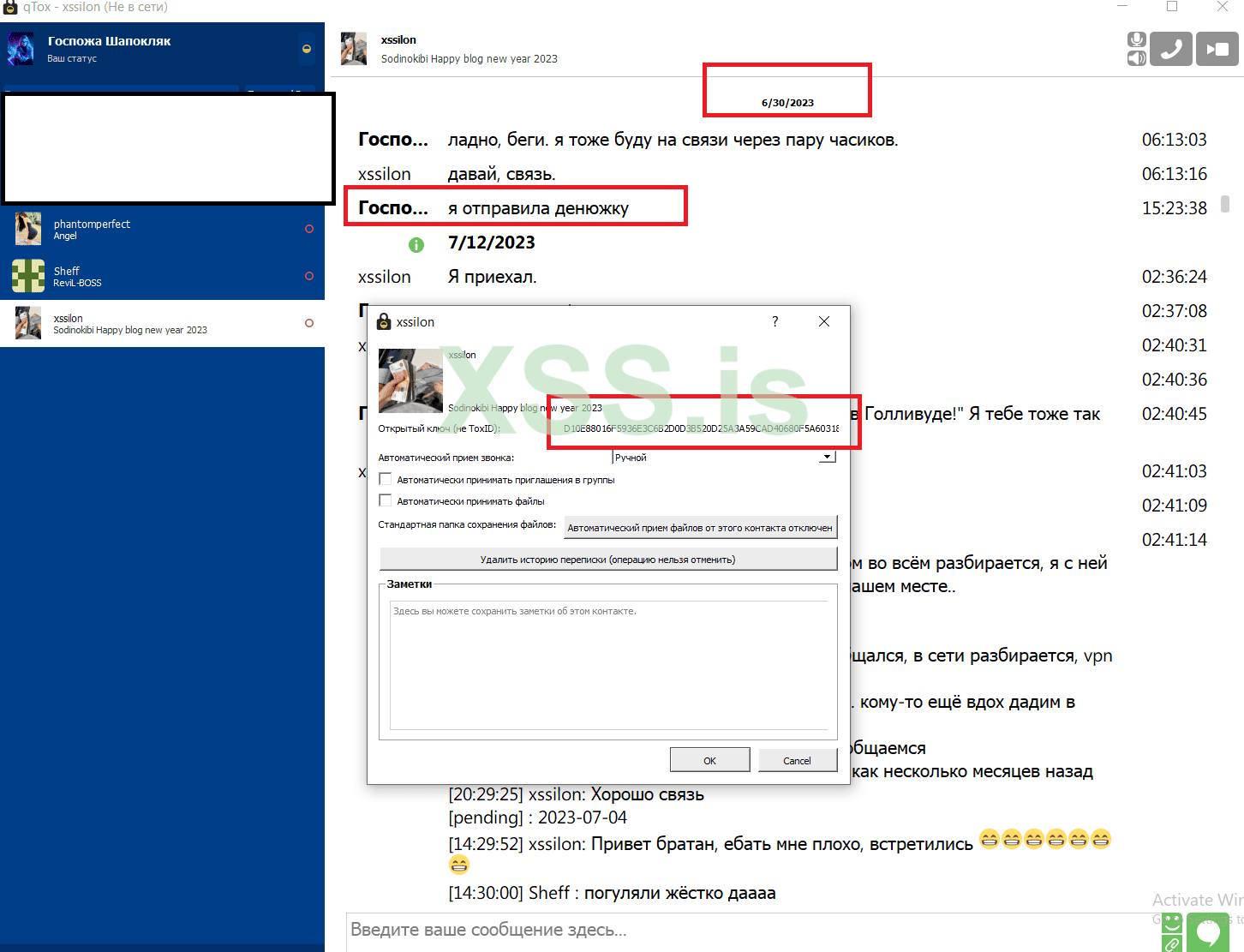Open chat with phantomperfect Angel

(x=163, y=229)
